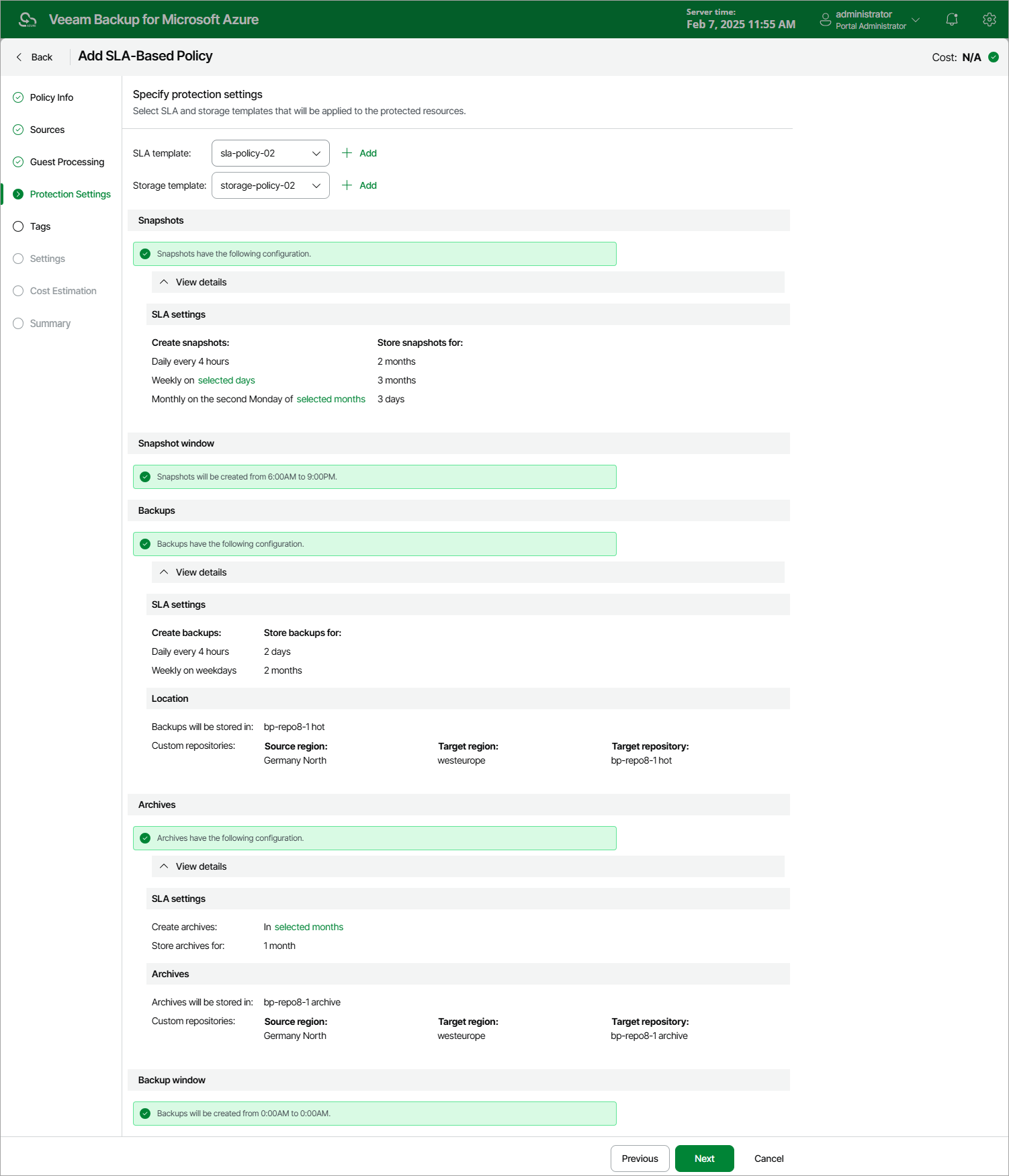Collapse View details under Archives
Viewport: 1009px width, 1176px height.
pos(468,866)
